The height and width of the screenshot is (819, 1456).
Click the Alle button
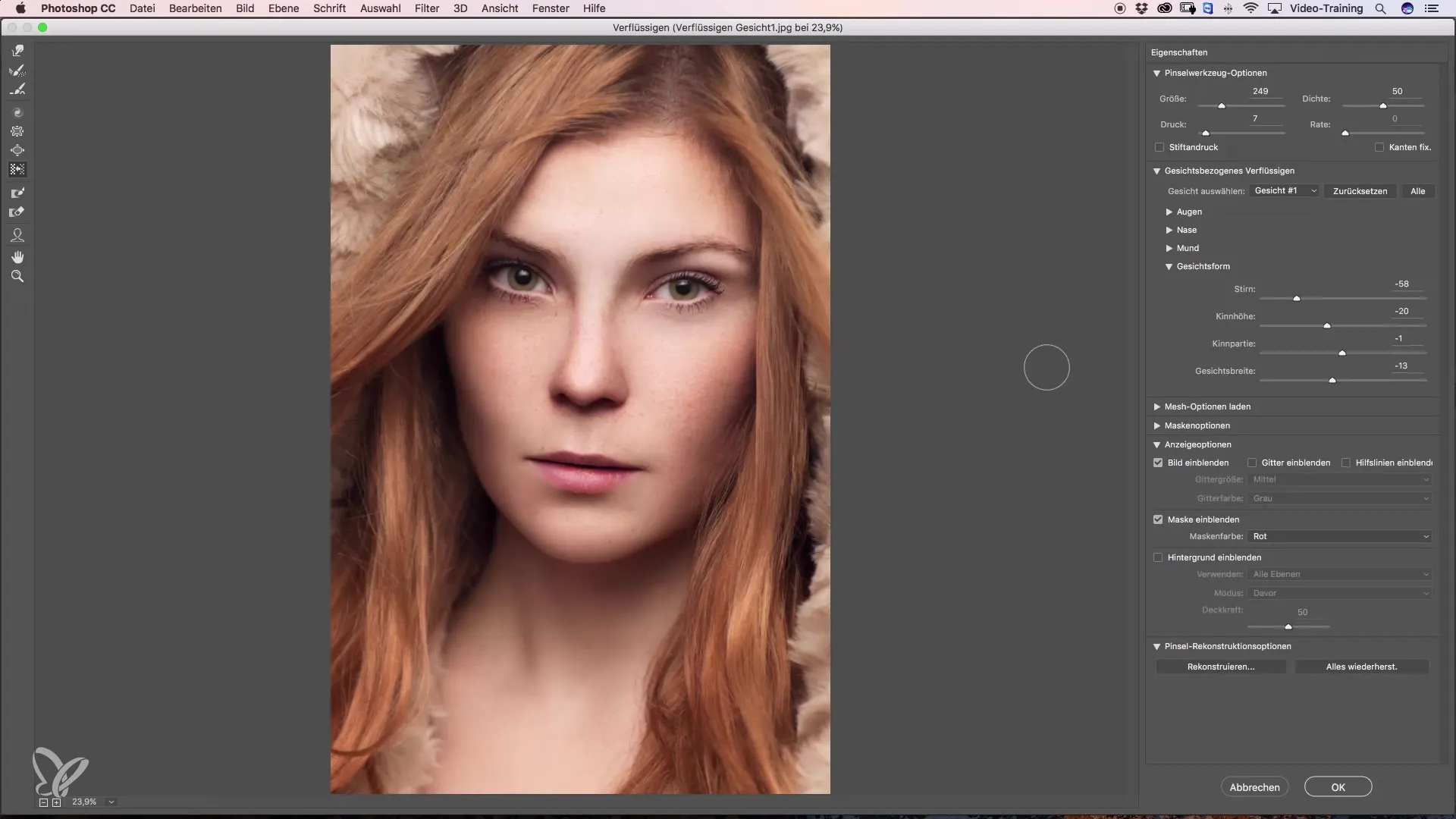pos(1417,191)
